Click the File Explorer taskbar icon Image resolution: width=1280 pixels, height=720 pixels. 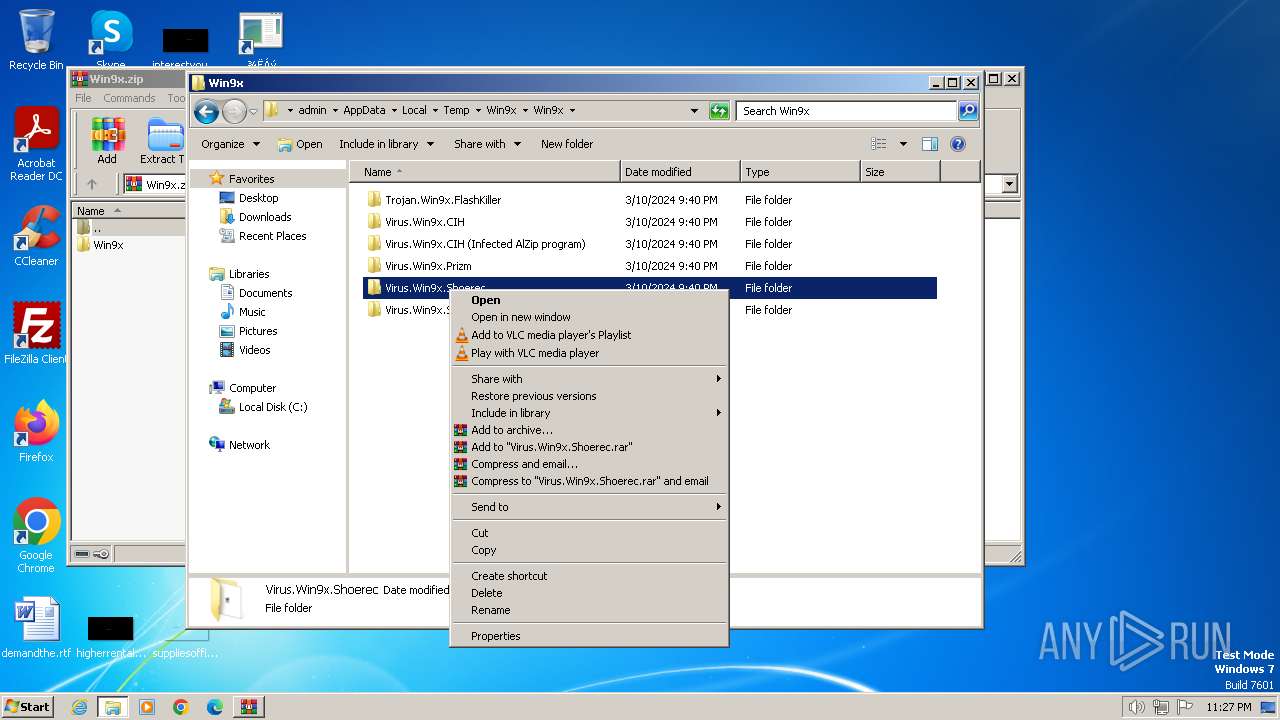tap(113, 707)
